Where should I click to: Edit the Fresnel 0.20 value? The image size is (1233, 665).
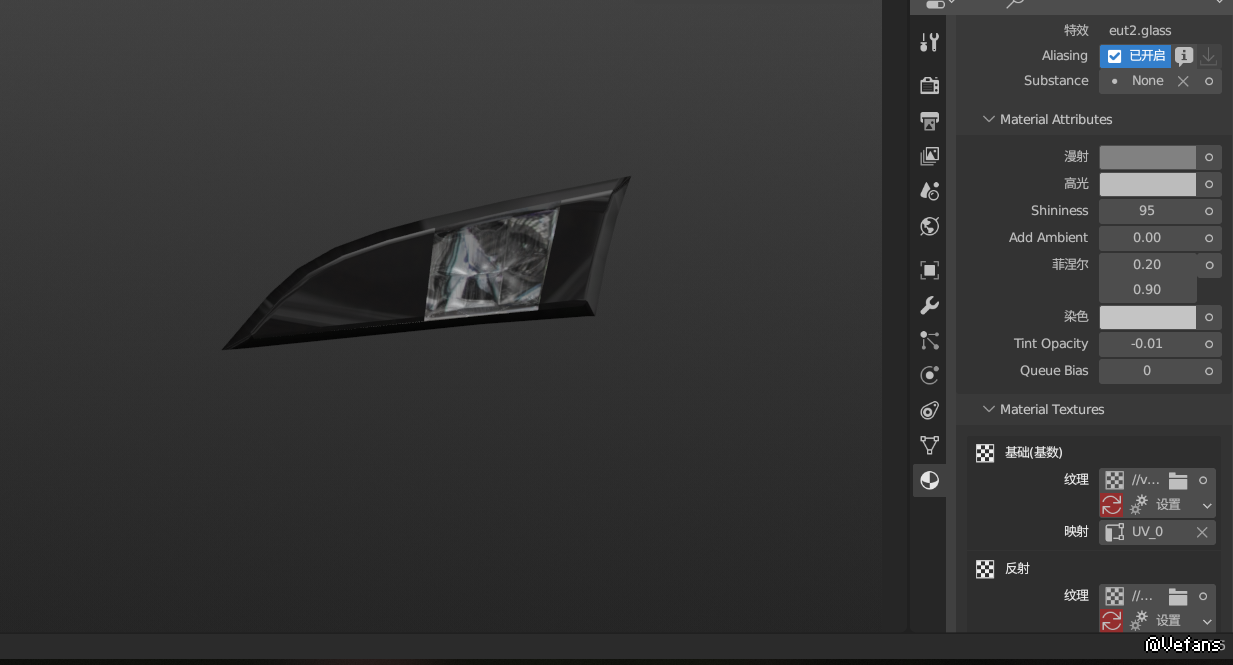(1148, 265)
